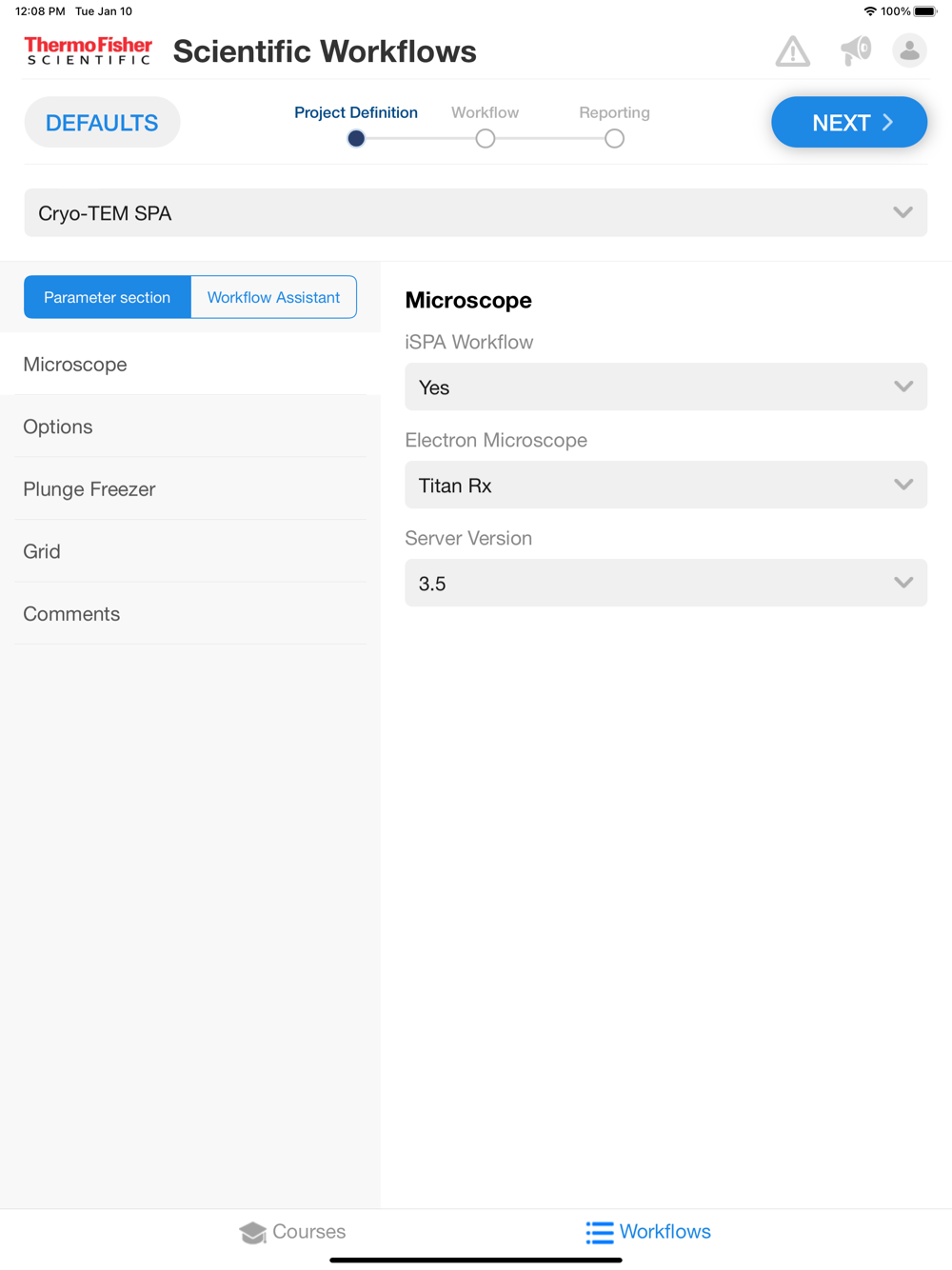Click the Scientific Workflows title
This screenshot has width=952, height=1270.
325,51
